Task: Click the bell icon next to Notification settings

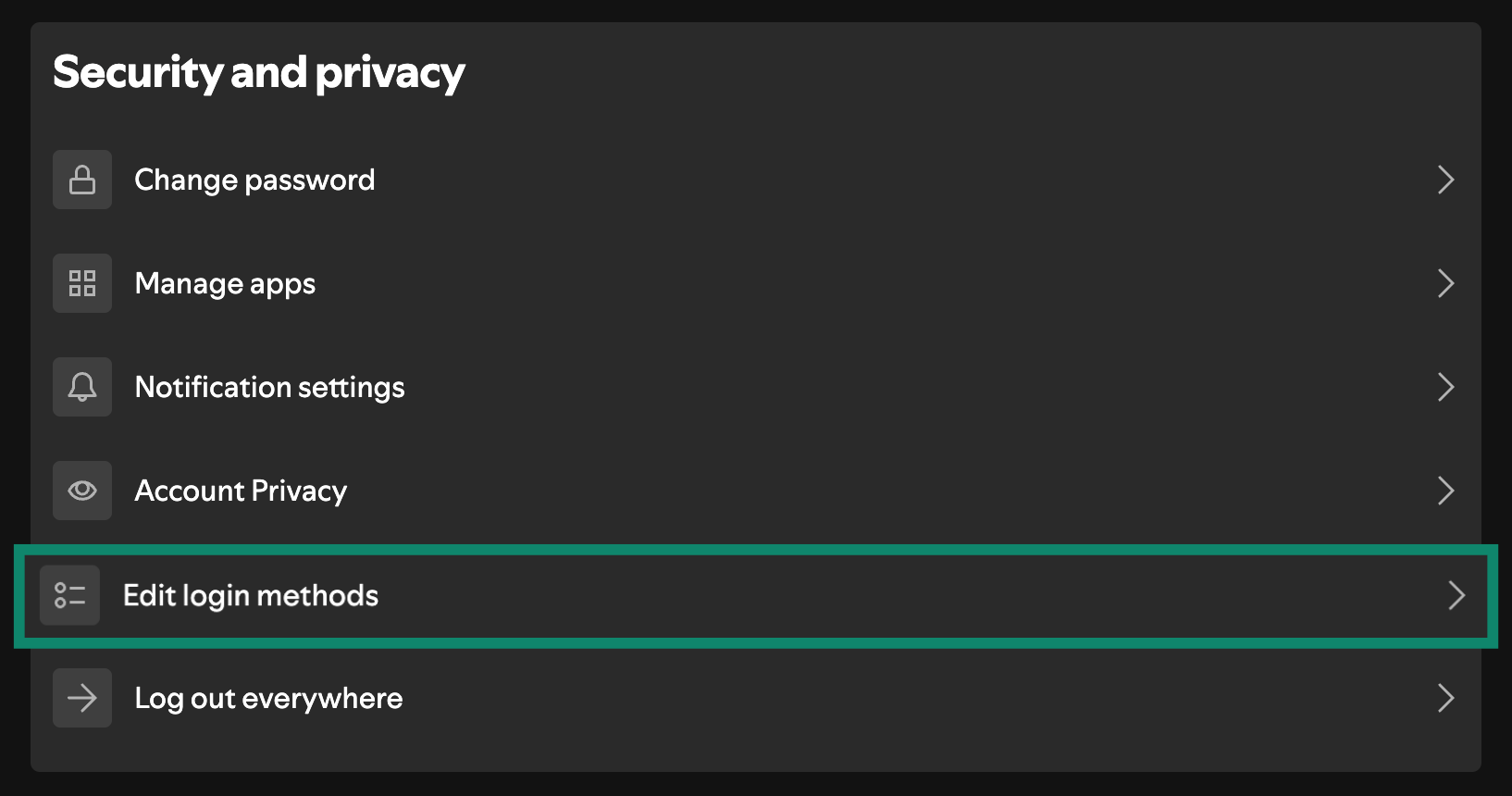Action: 81,387
